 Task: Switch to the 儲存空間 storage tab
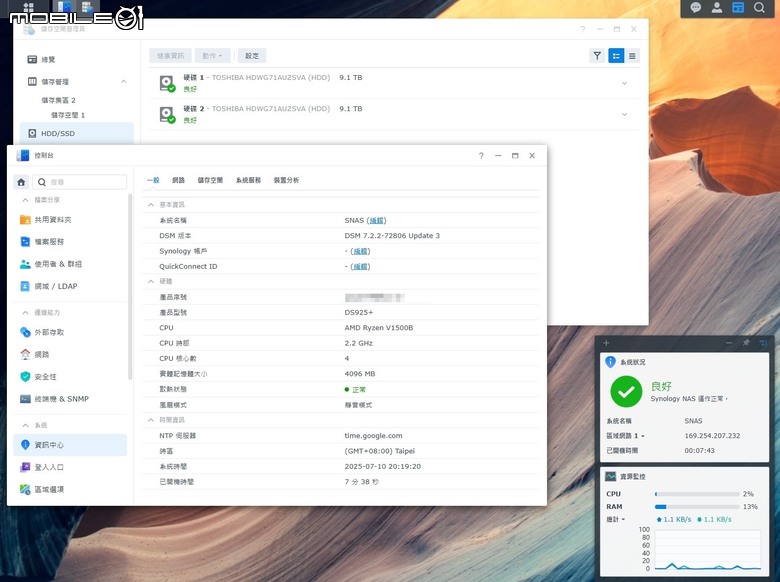point(210,180)
